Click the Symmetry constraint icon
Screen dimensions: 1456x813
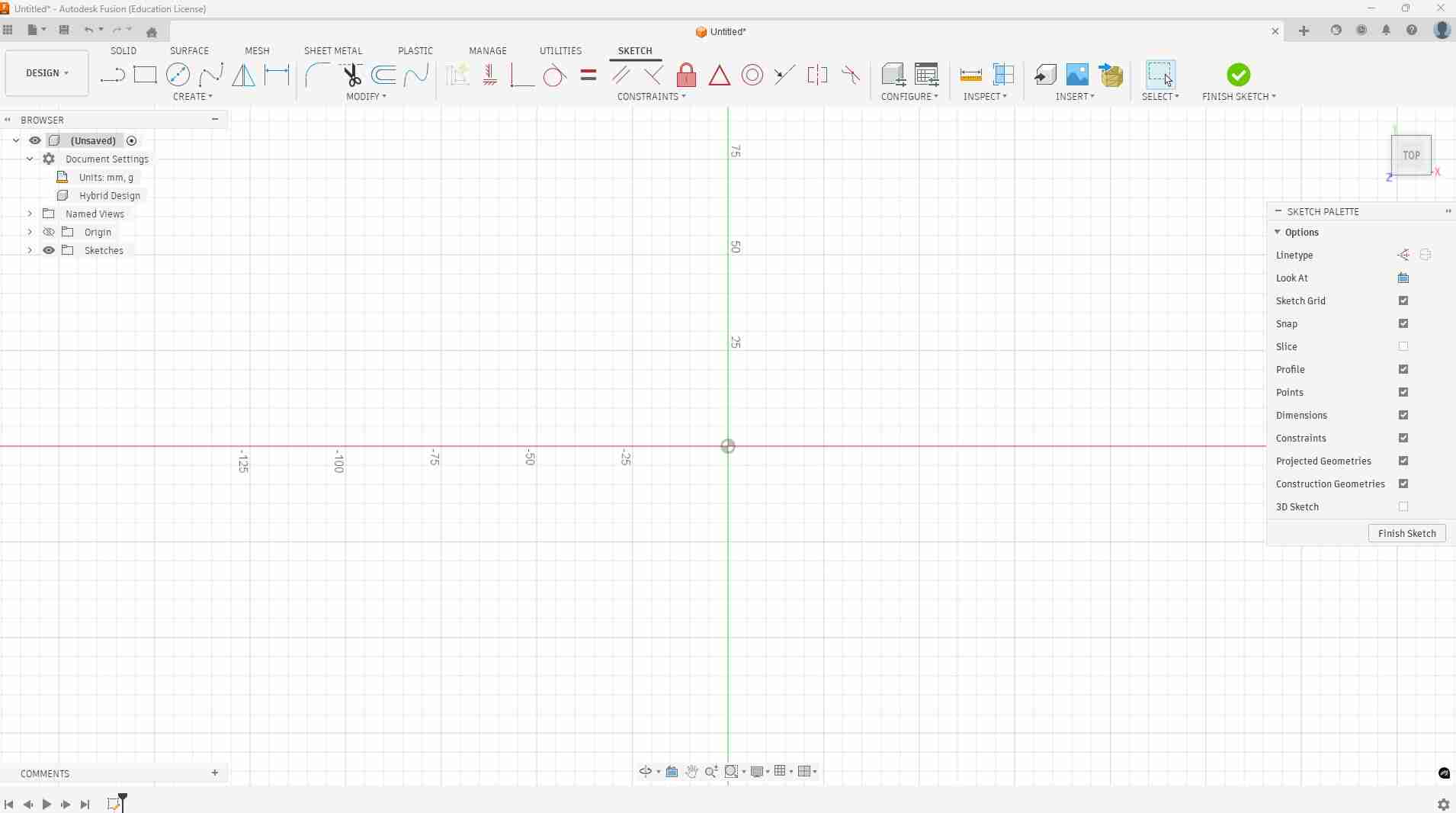point(817,75)
